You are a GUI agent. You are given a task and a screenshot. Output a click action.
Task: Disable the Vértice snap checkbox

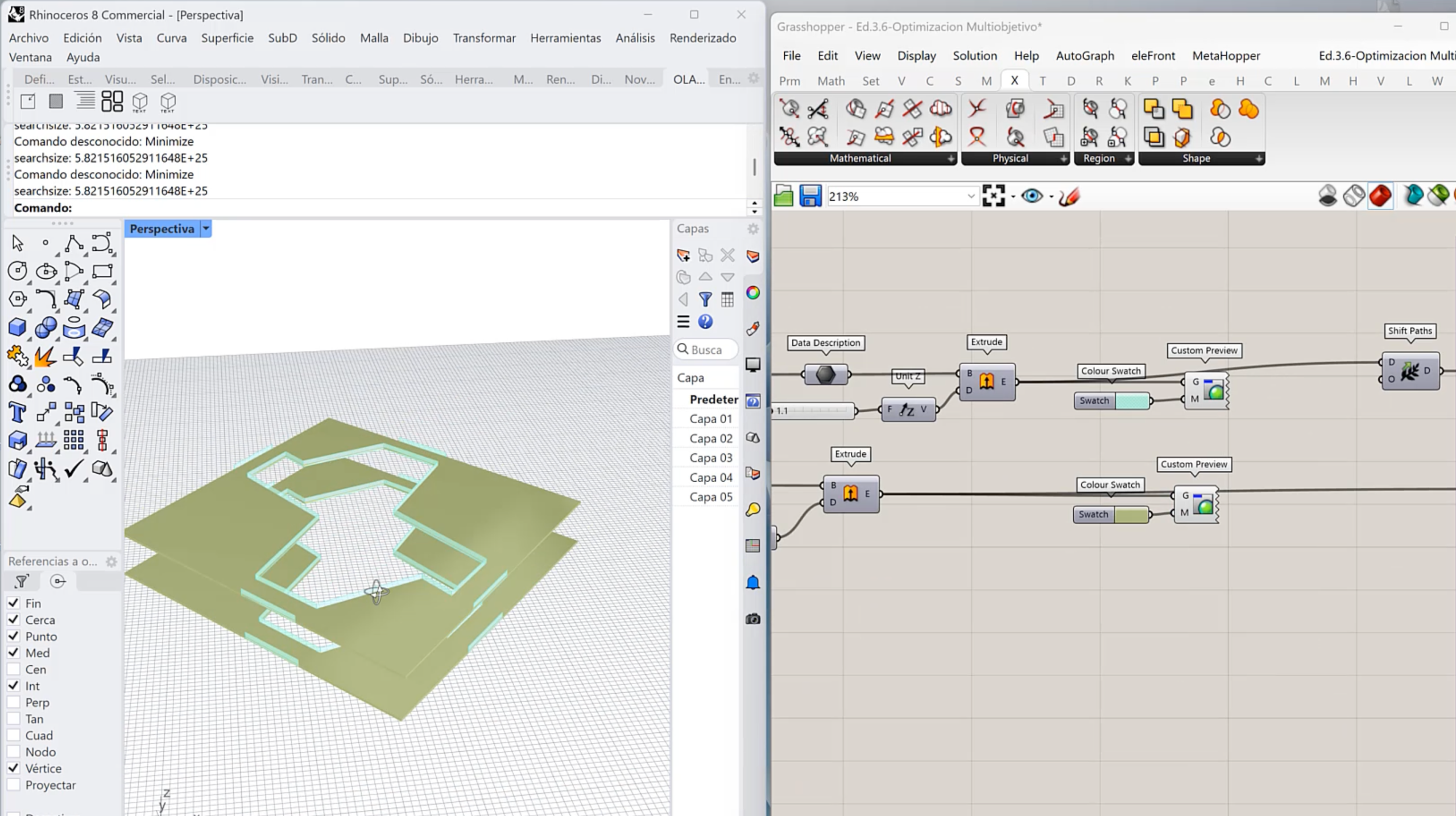point(14,768)
